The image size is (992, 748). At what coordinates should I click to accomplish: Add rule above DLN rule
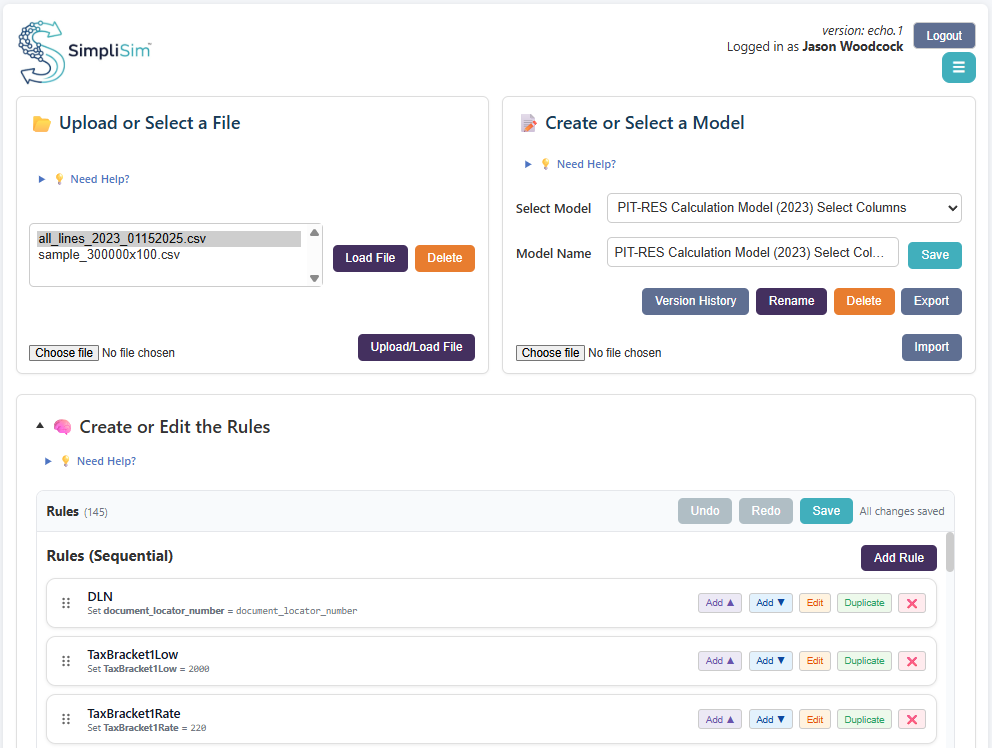pyautogui.click(x=720, y=603)
